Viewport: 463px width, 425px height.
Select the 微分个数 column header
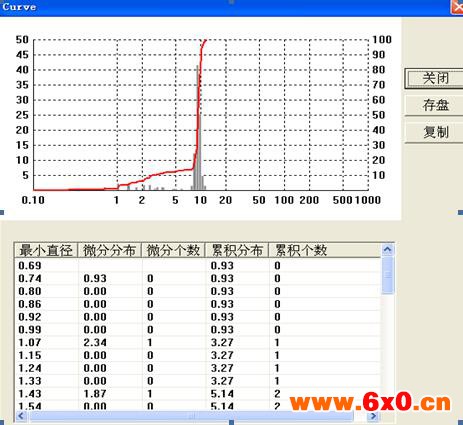pyautogui.click(x=173, y=250)
